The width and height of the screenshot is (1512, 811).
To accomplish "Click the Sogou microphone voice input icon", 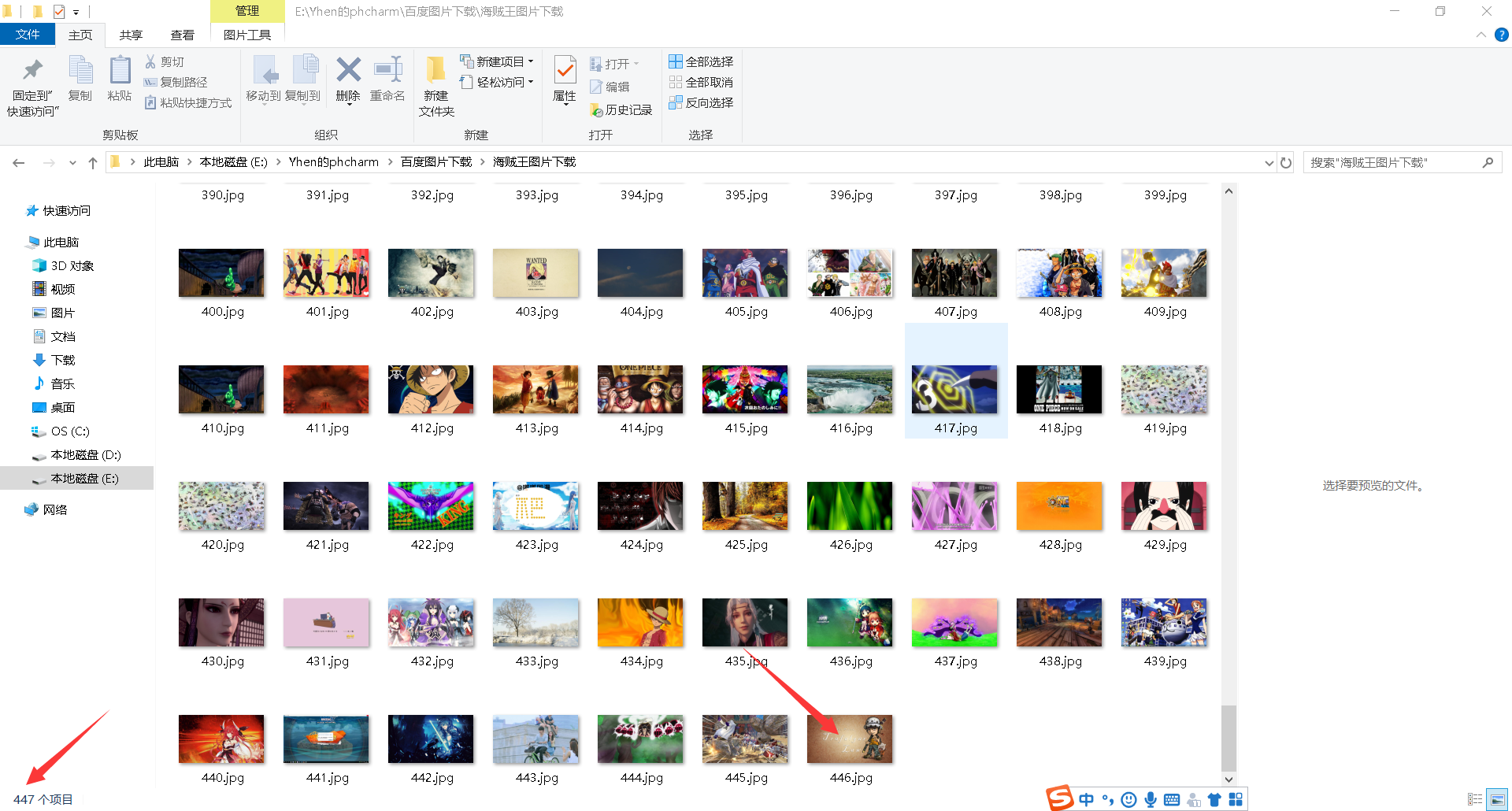I will (x=1151, y=800).
